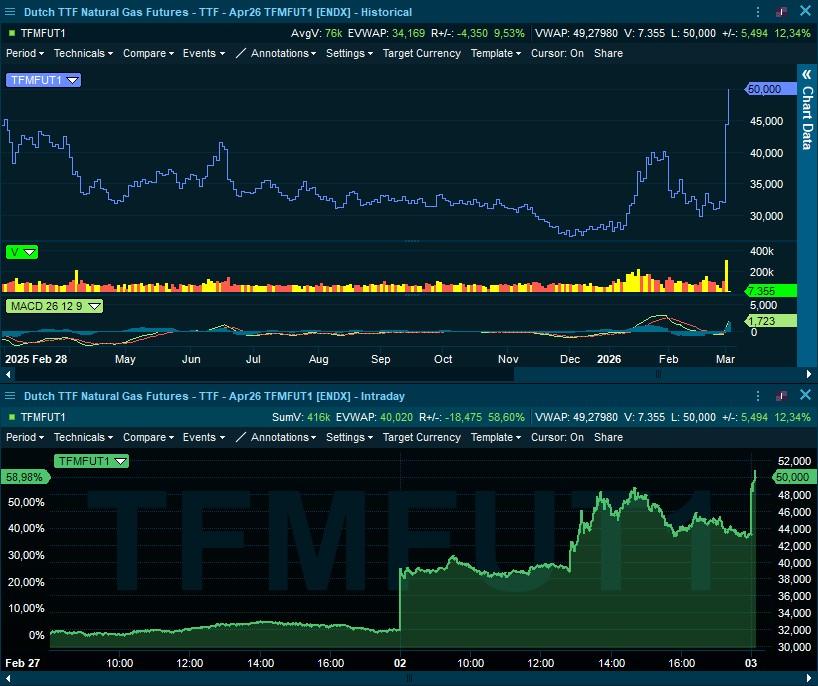The width and height of the screenshot is (818, 686).
Task: Open the Technicals menu in Historical chart
Action: coord(83,53)
